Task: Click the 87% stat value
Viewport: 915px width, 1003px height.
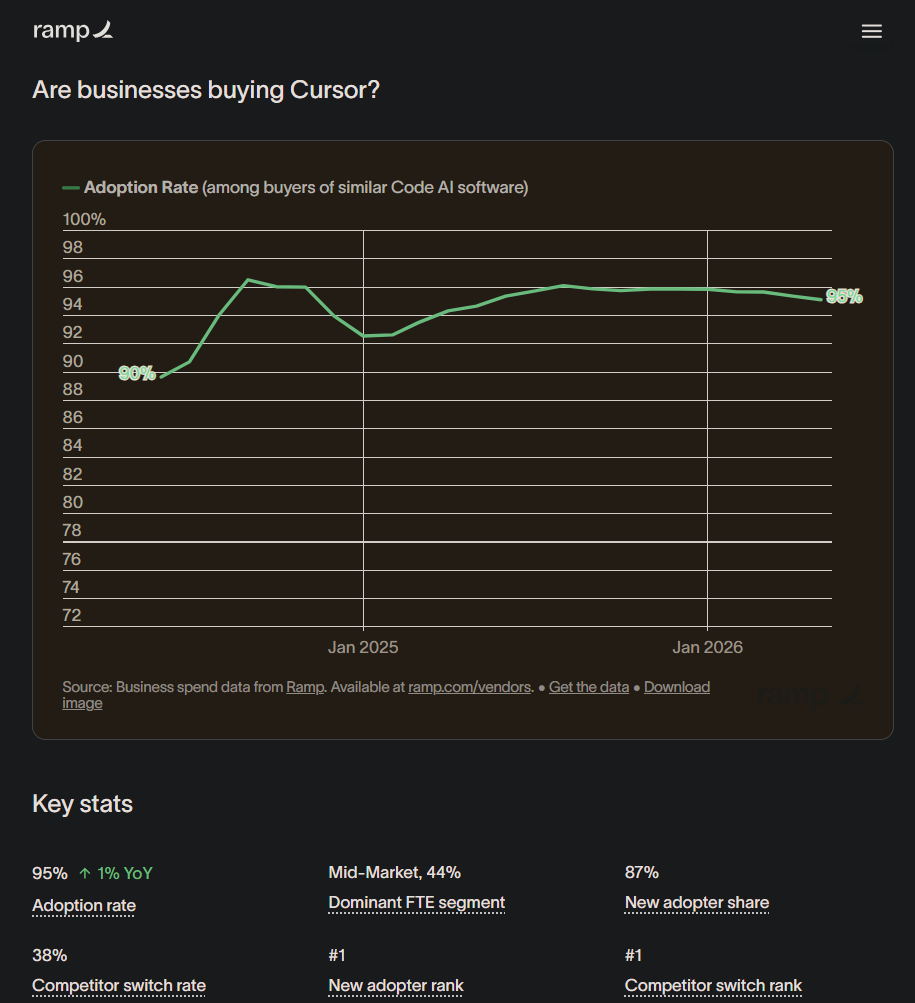Action: [x=642, y=873]
